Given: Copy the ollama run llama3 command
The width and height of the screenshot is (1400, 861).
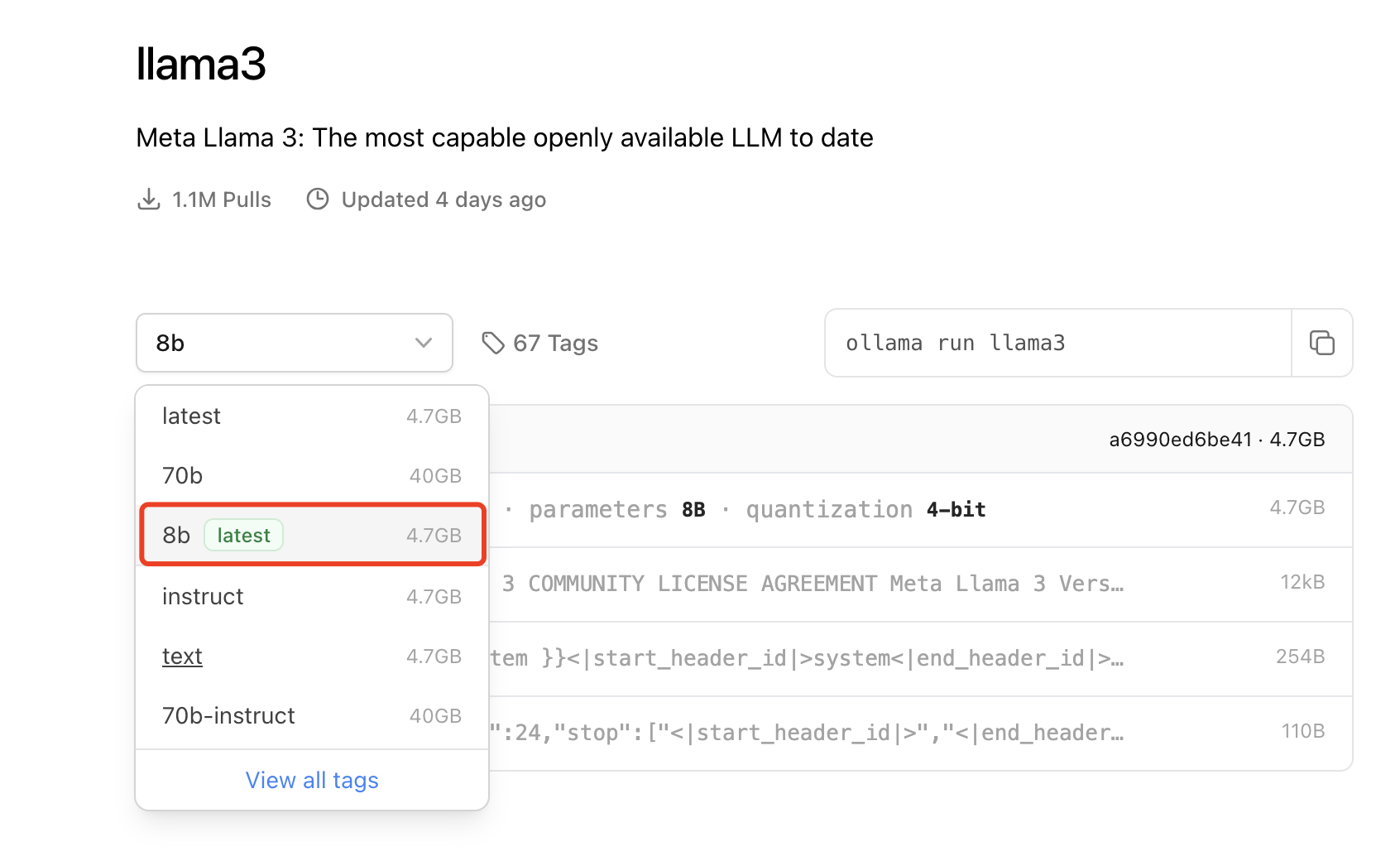Looking at the screenshot, I should (x=1321, y=343).
